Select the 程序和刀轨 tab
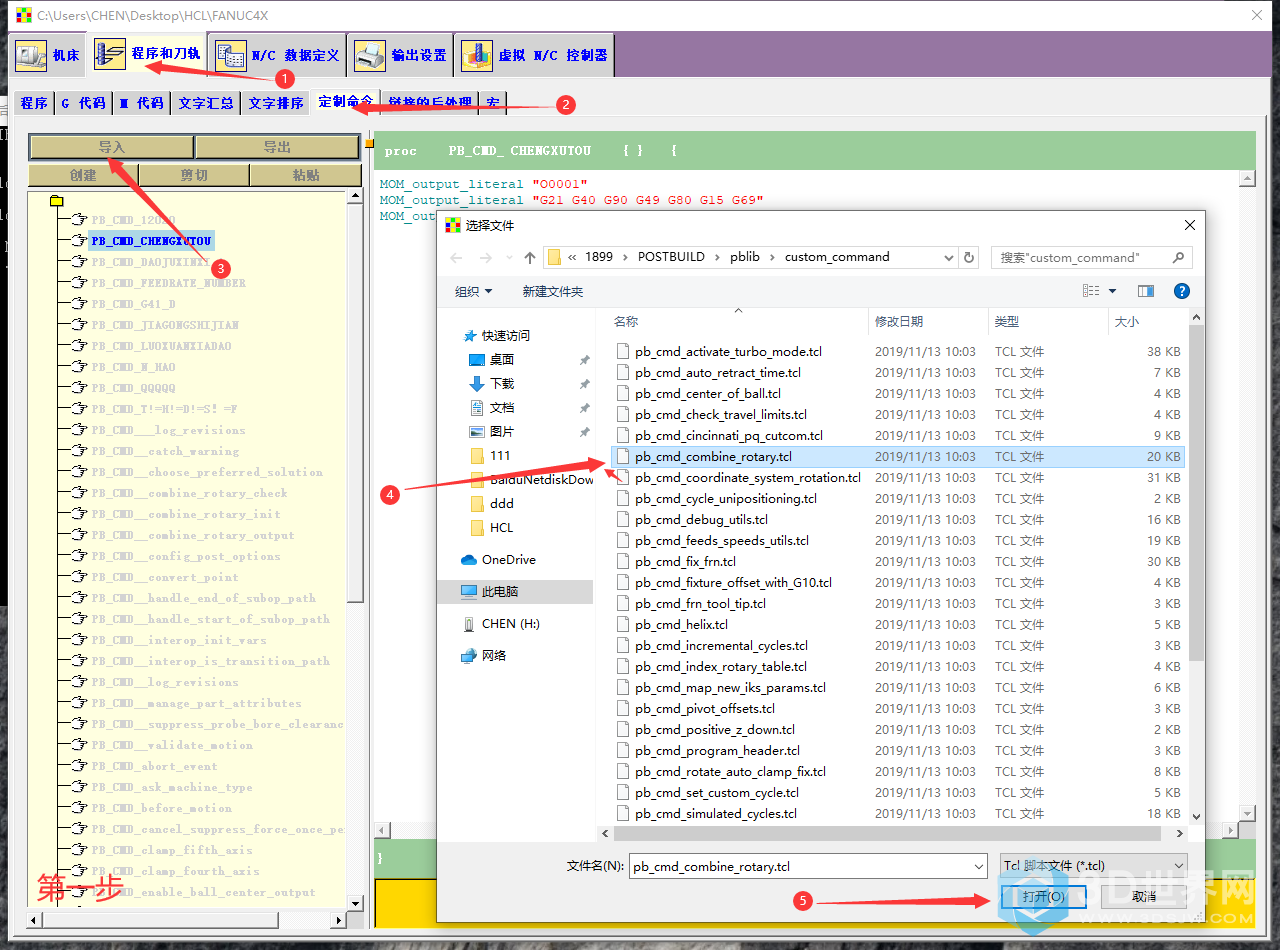The height and width of the screenshot is (950, 1280). click(x=147, y=54)
